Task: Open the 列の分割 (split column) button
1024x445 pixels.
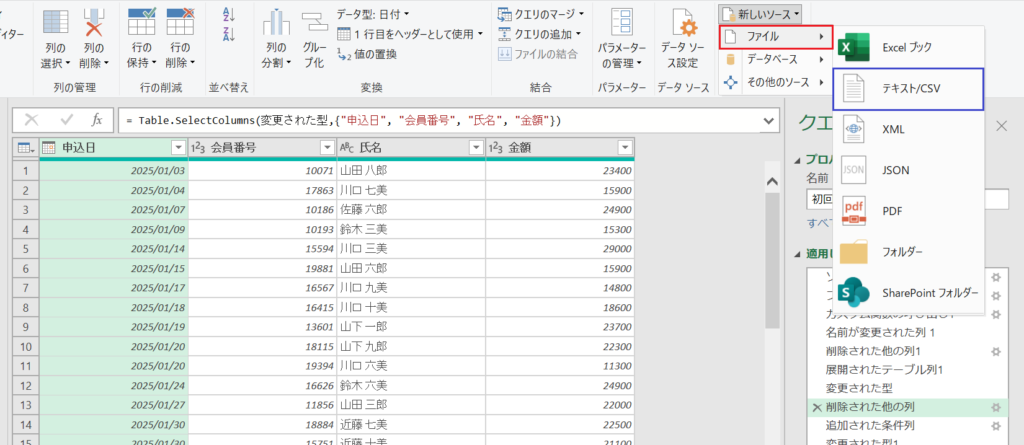Action: pyautogui.click(x=276, y=39)
